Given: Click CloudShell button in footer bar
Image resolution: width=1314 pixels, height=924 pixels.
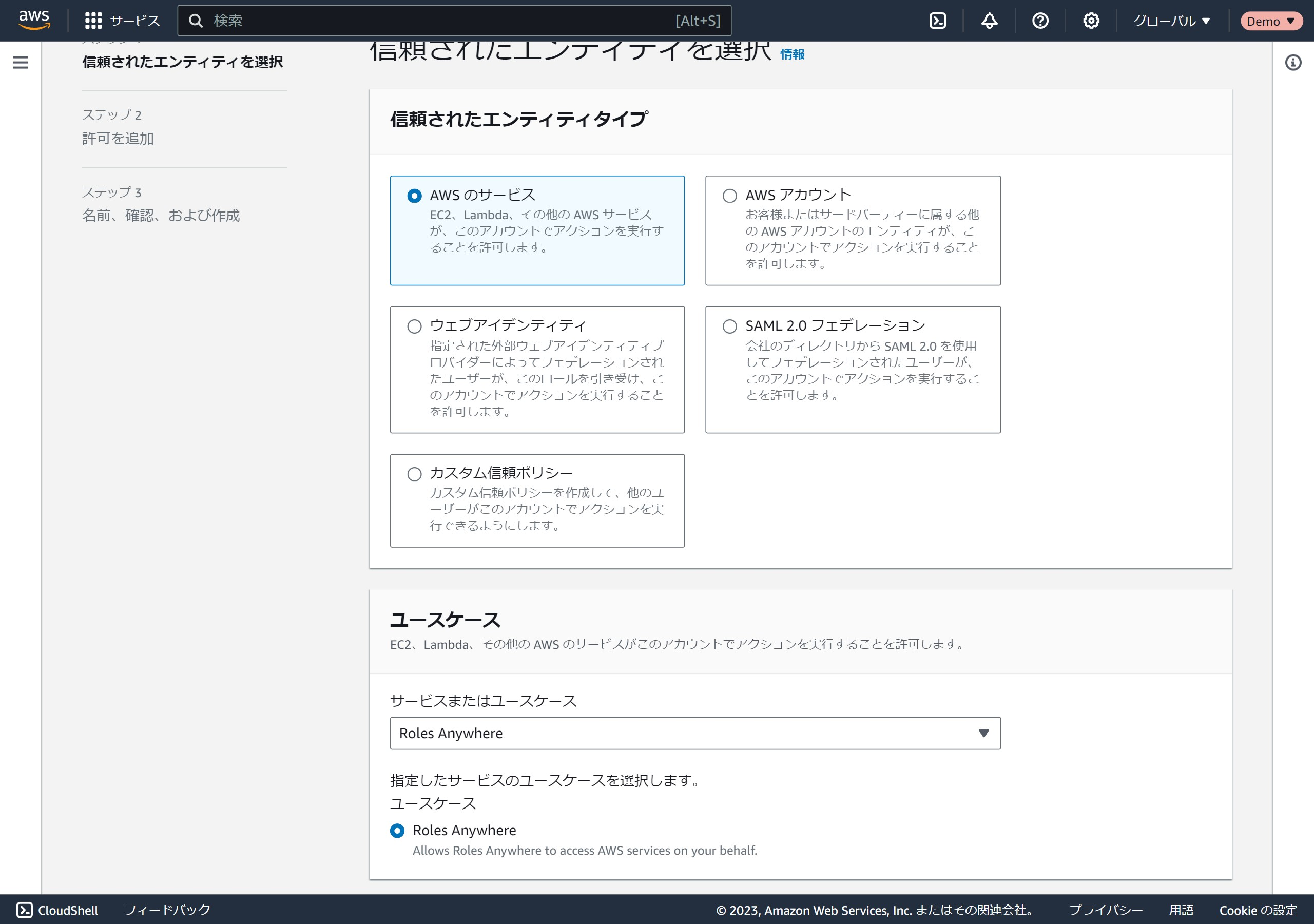Looking at the screenshot, I should pyautogui.click(x=57, y=910).
